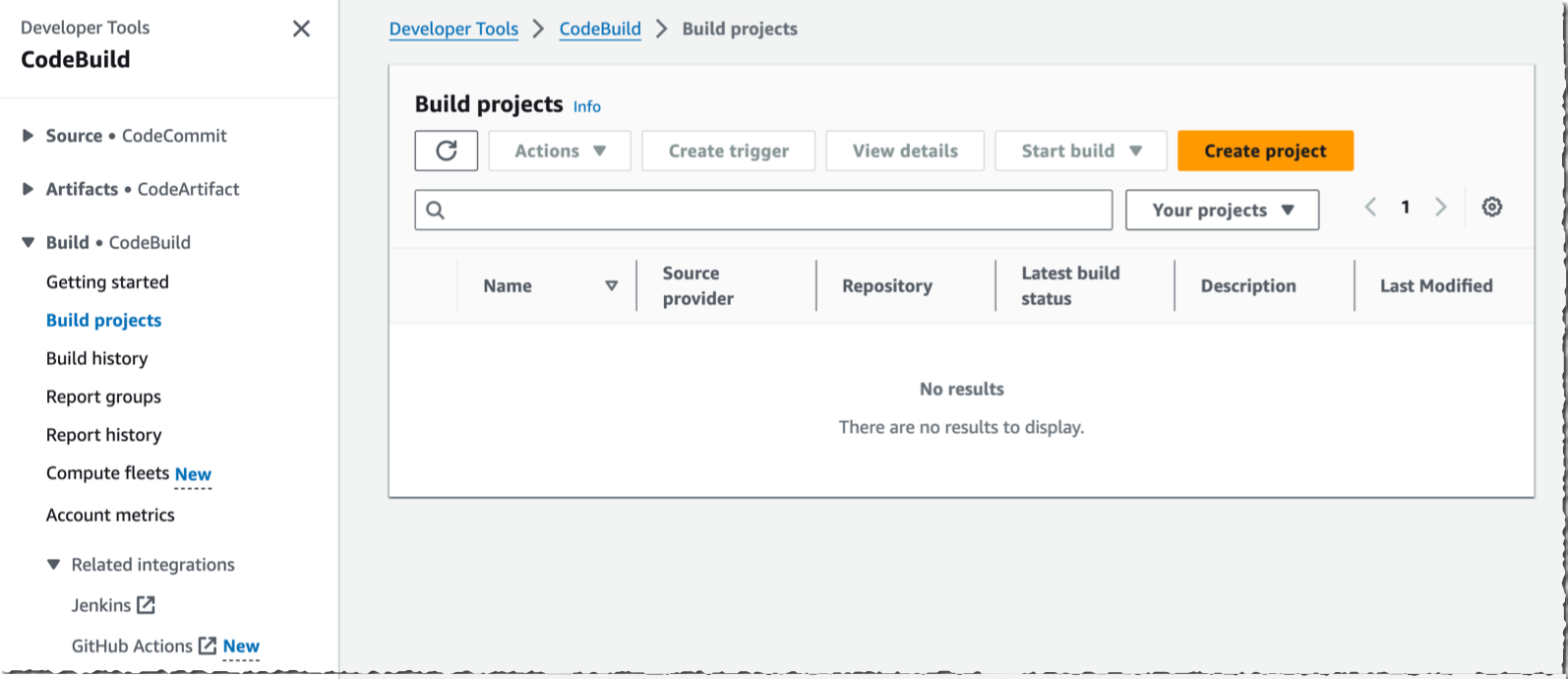
Task: Go to next page arrow
Action: [x=1441, y=207]
